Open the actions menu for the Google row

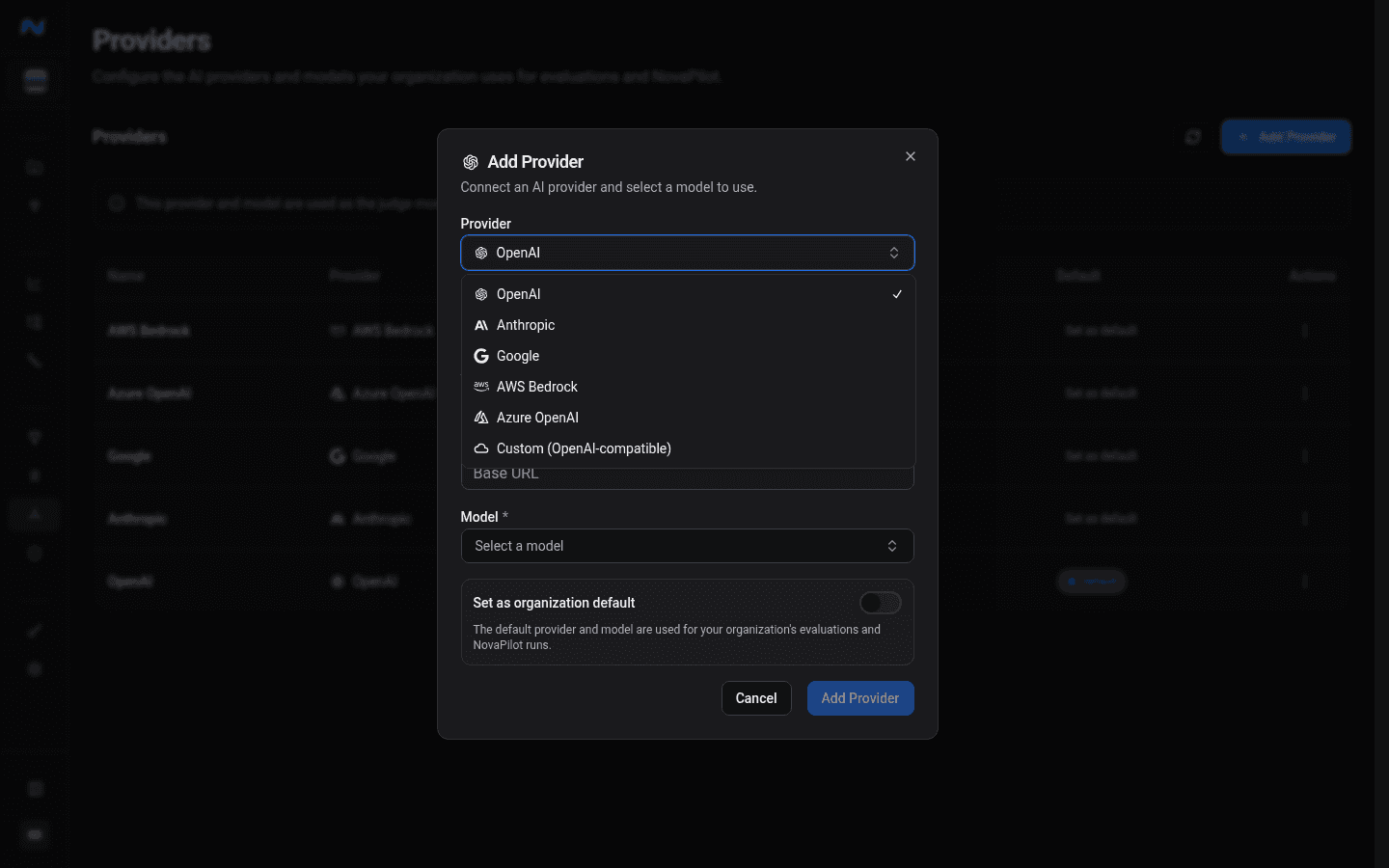point(1305,456)
